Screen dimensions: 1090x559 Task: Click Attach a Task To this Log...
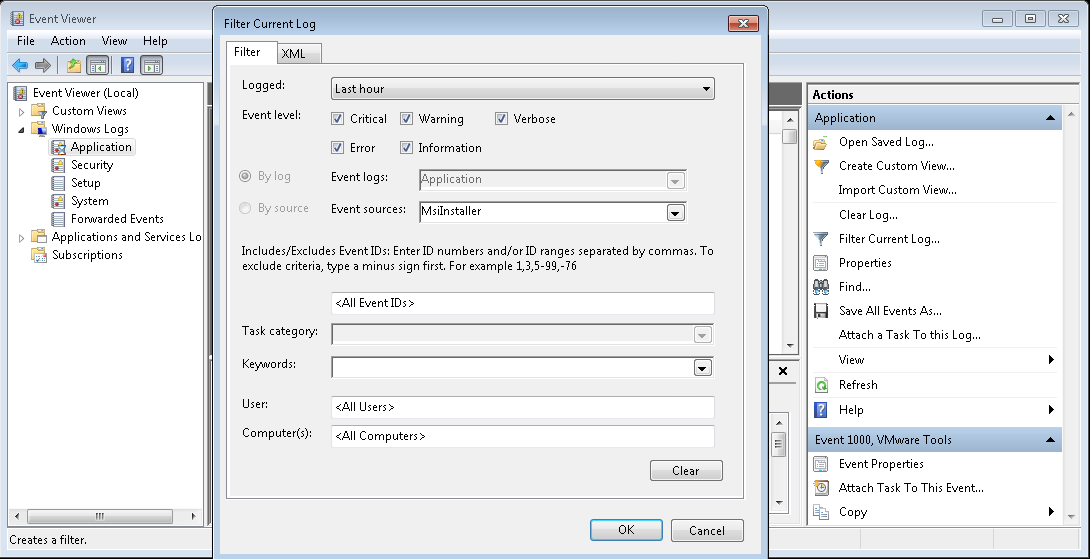click(909, 335)
